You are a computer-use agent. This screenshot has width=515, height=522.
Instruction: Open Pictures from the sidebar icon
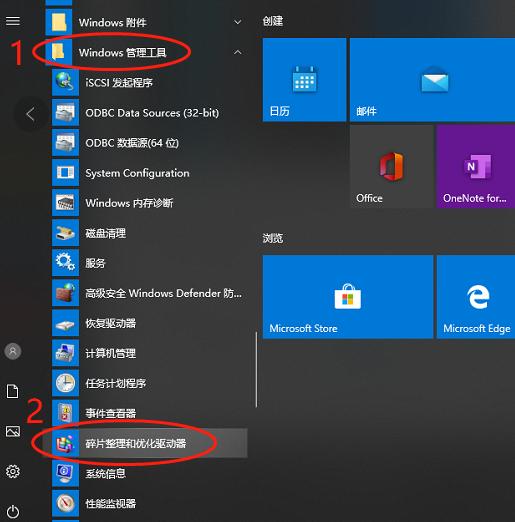(x=13, y=431)
